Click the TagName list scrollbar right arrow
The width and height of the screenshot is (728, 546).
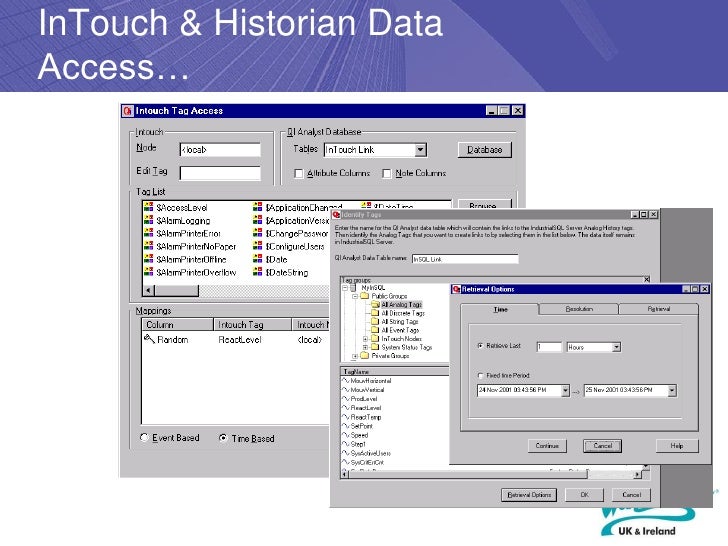(x=638, y=474)
